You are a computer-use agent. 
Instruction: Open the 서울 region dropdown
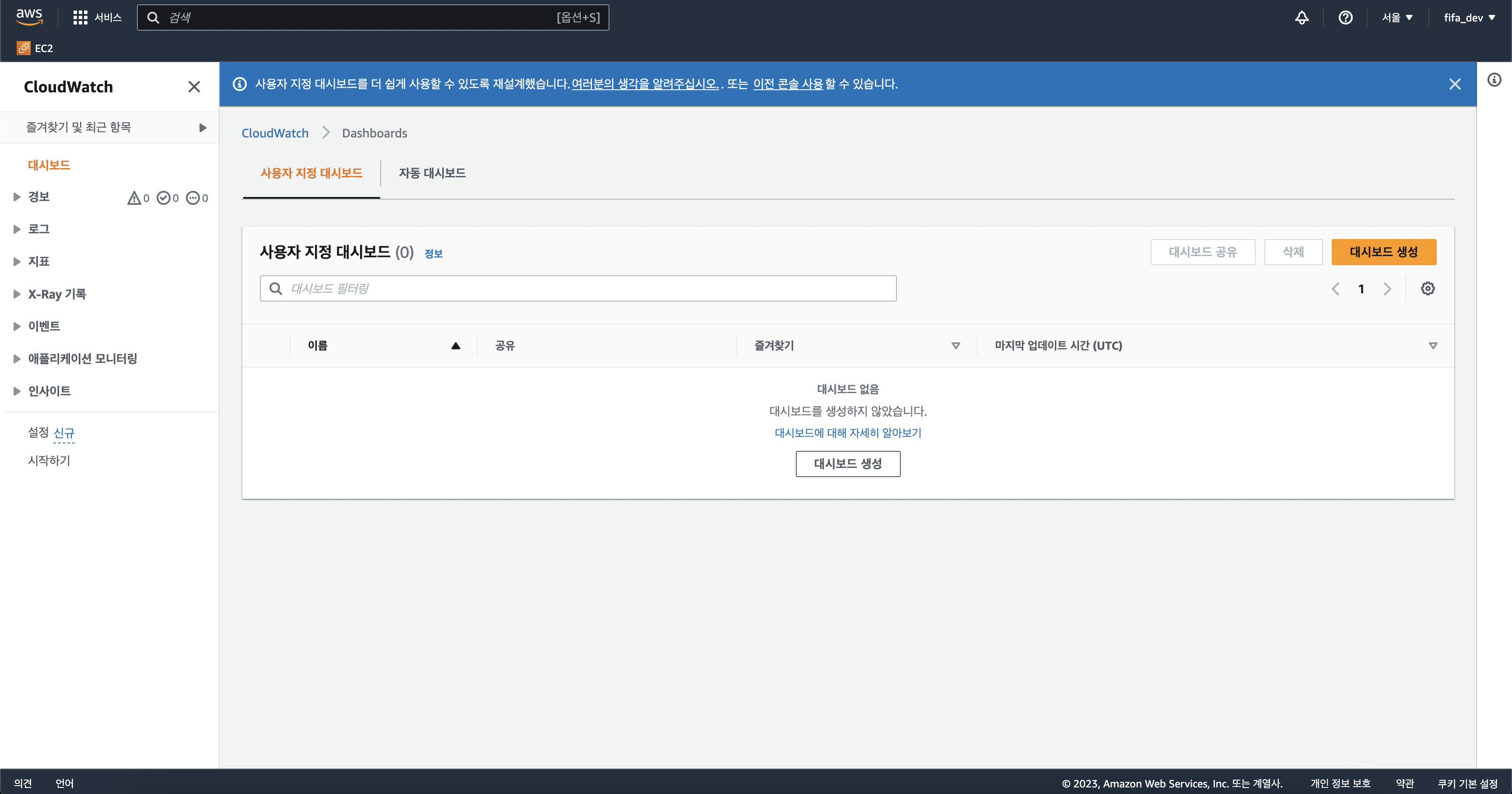click(x=1396, y=18)
